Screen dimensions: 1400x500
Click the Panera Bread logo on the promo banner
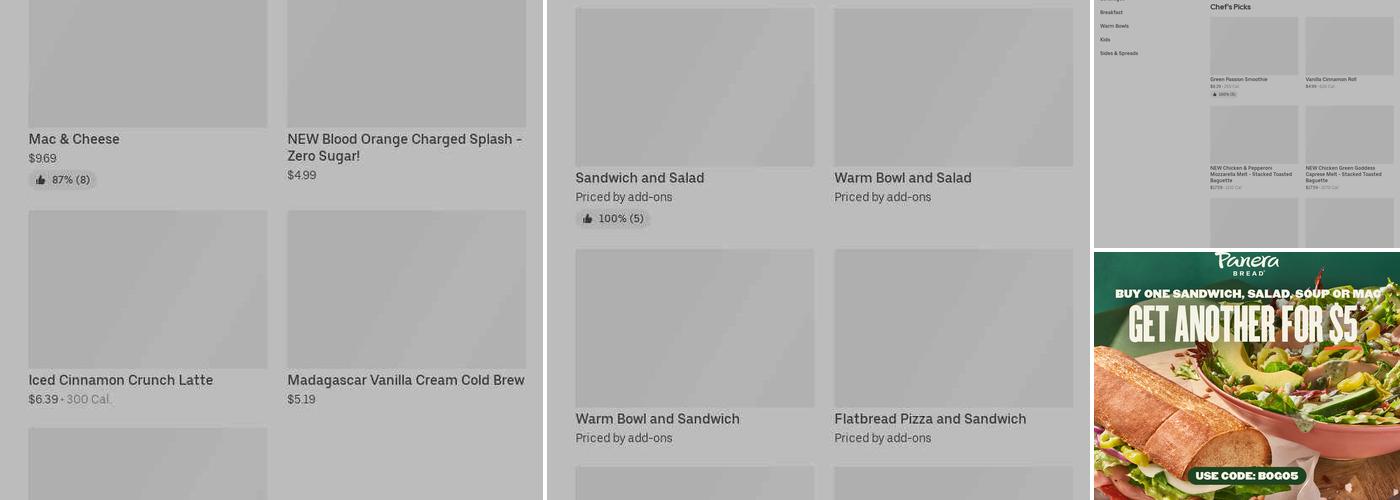(1247, 264)
